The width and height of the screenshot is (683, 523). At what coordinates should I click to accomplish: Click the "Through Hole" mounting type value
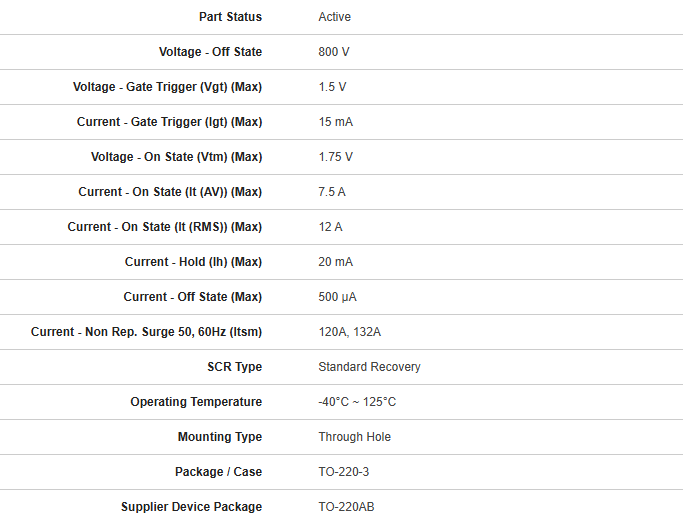[355, 437]
